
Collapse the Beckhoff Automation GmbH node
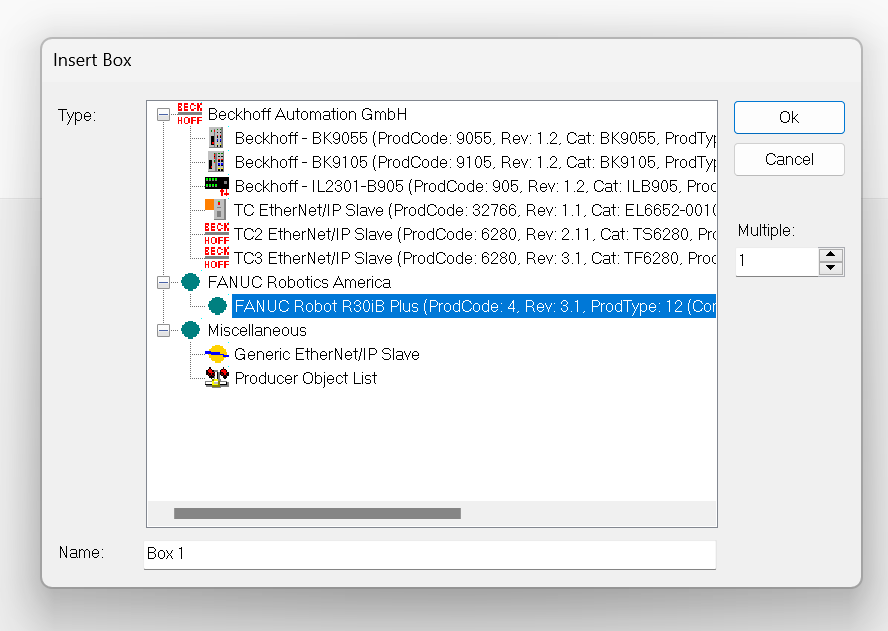(x=163, y=114)
